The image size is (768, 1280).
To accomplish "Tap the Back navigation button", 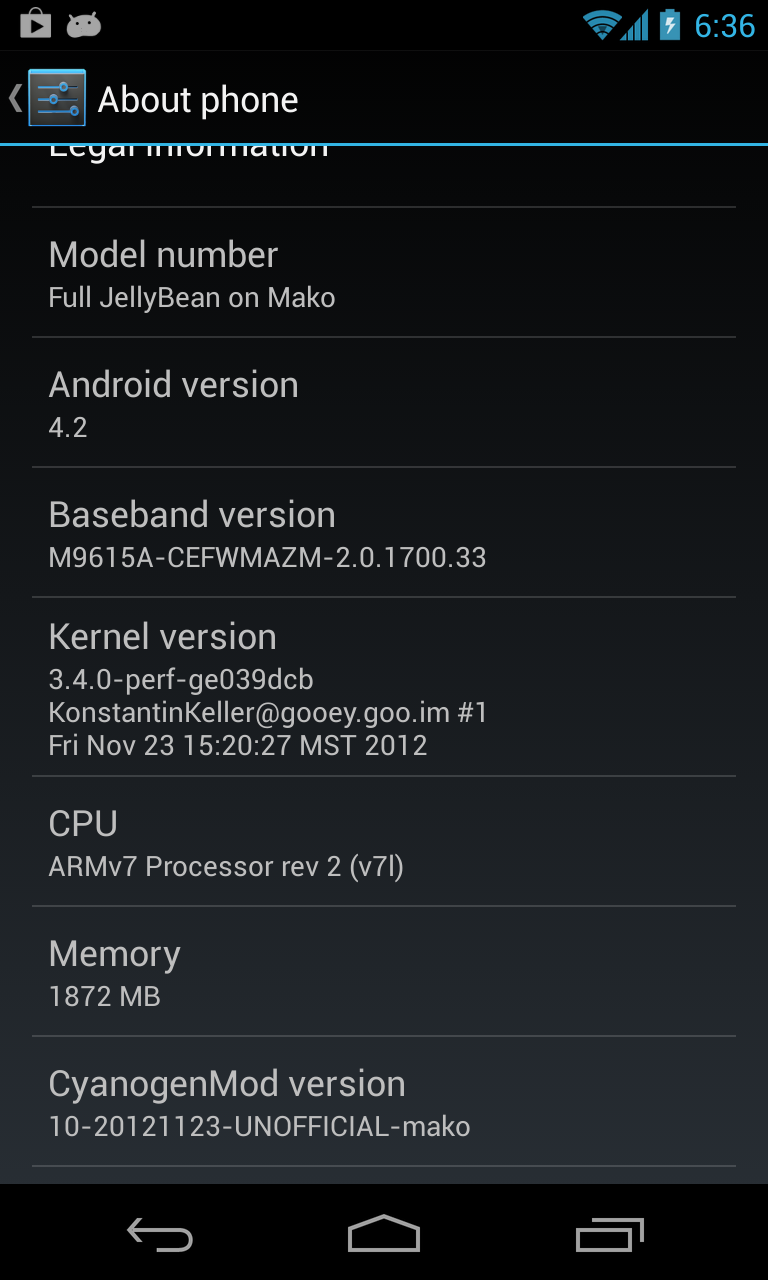I will click(160, 1234).
